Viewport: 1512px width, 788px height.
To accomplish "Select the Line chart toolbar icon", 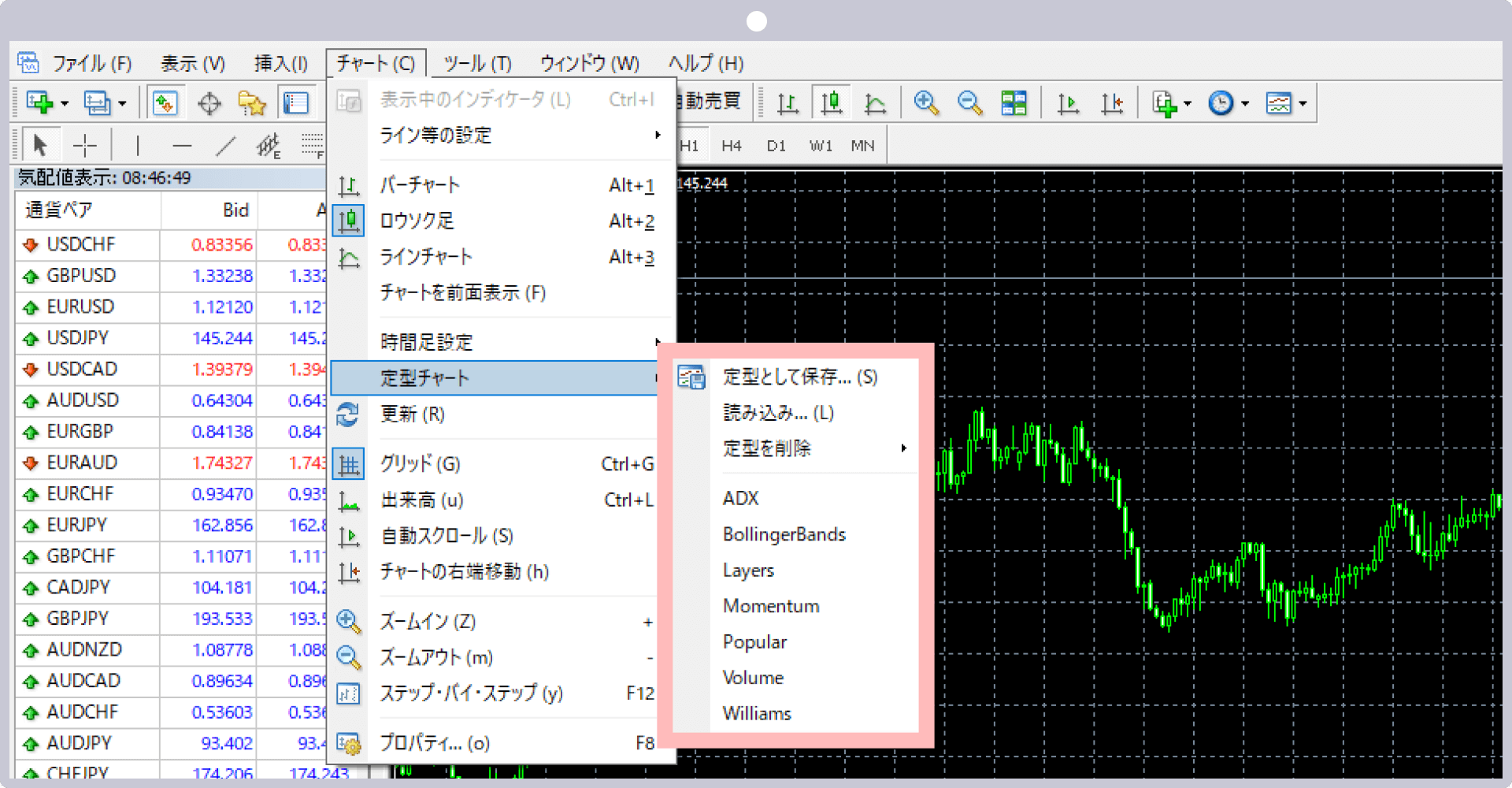I will [875, 102].
